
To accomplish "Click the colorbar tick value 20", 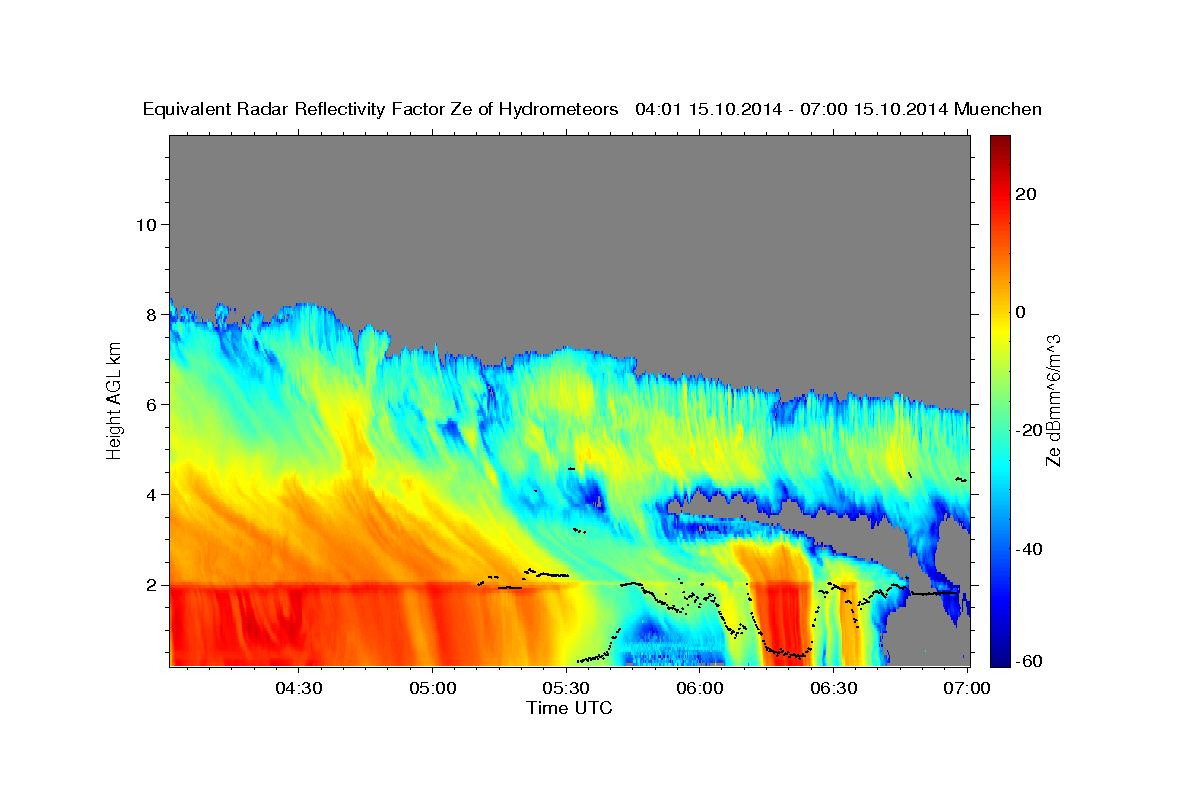I will [1026, 194].
